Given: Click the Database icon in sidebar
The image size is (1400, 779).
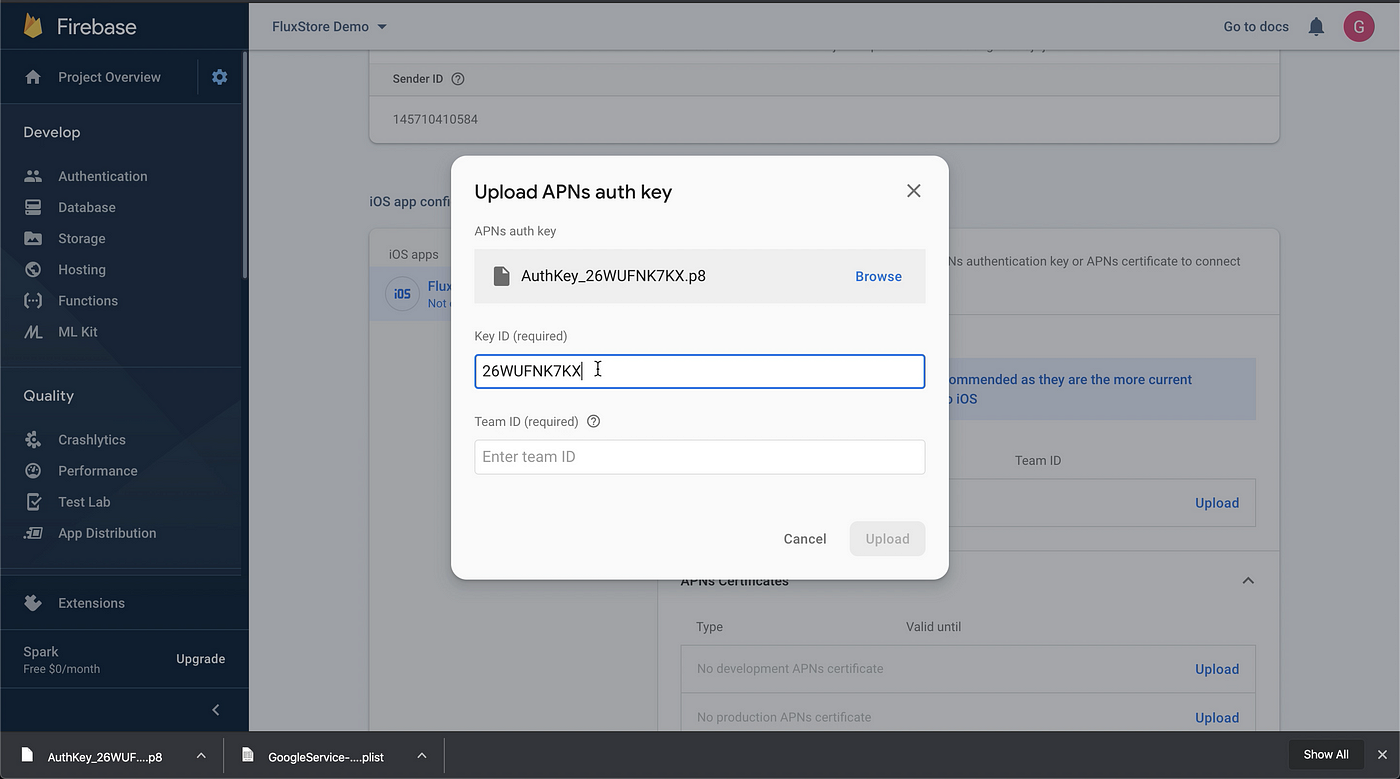Looking at the screenshot, I should point(33,207).
